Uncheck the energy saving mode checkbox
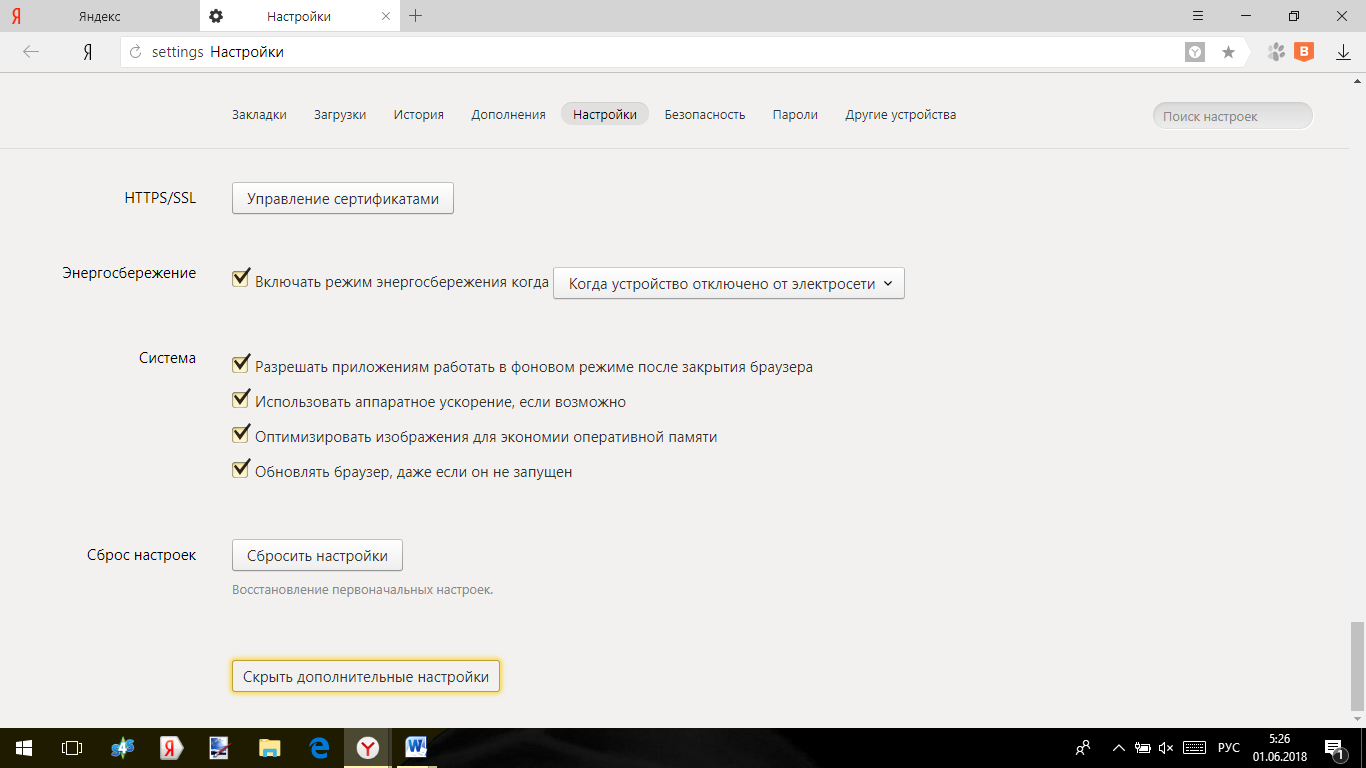The width and height of the screenshot is (1366, 768). [x=240, y=279]
